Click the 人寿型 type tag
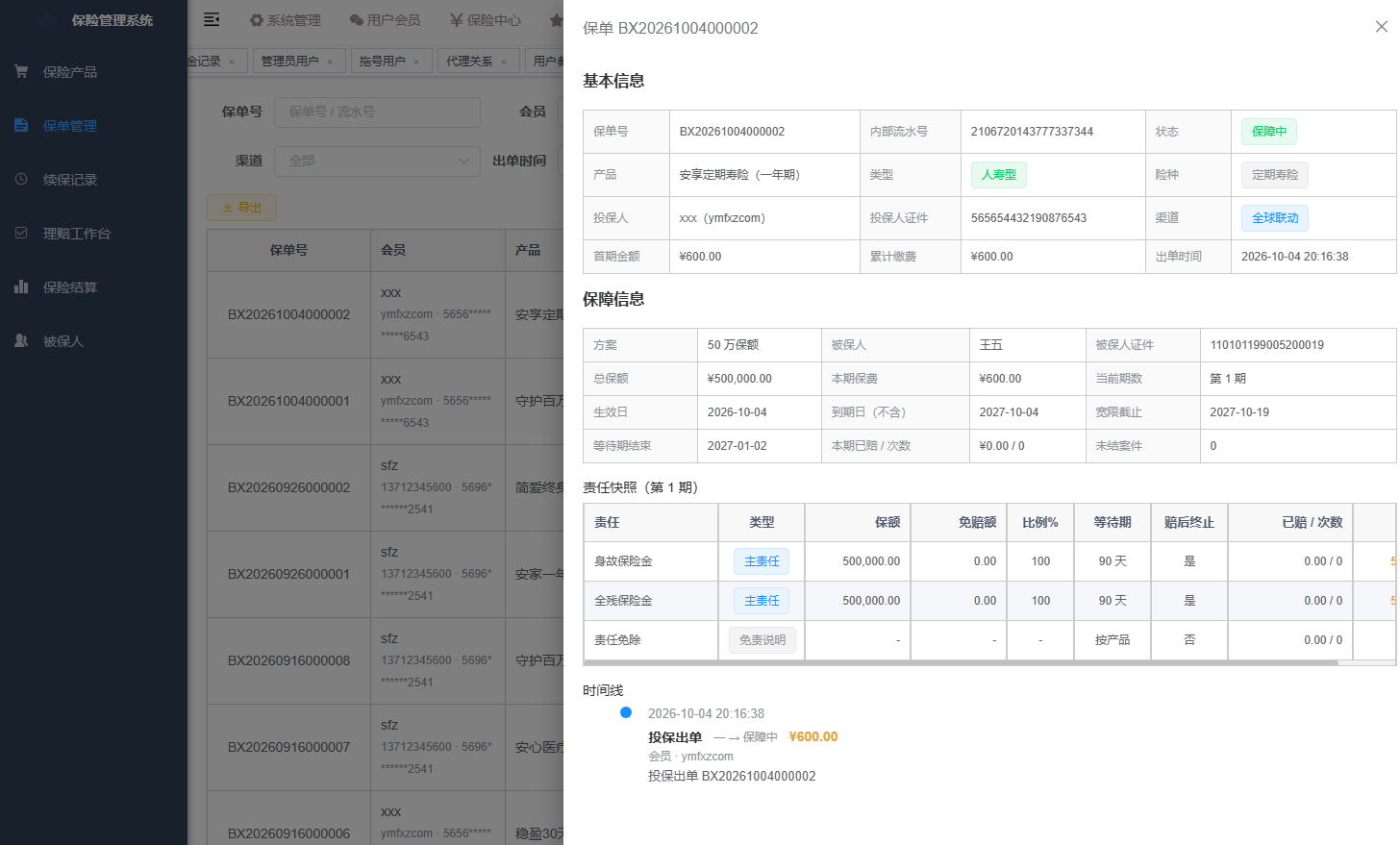 [x=999, y=175]
